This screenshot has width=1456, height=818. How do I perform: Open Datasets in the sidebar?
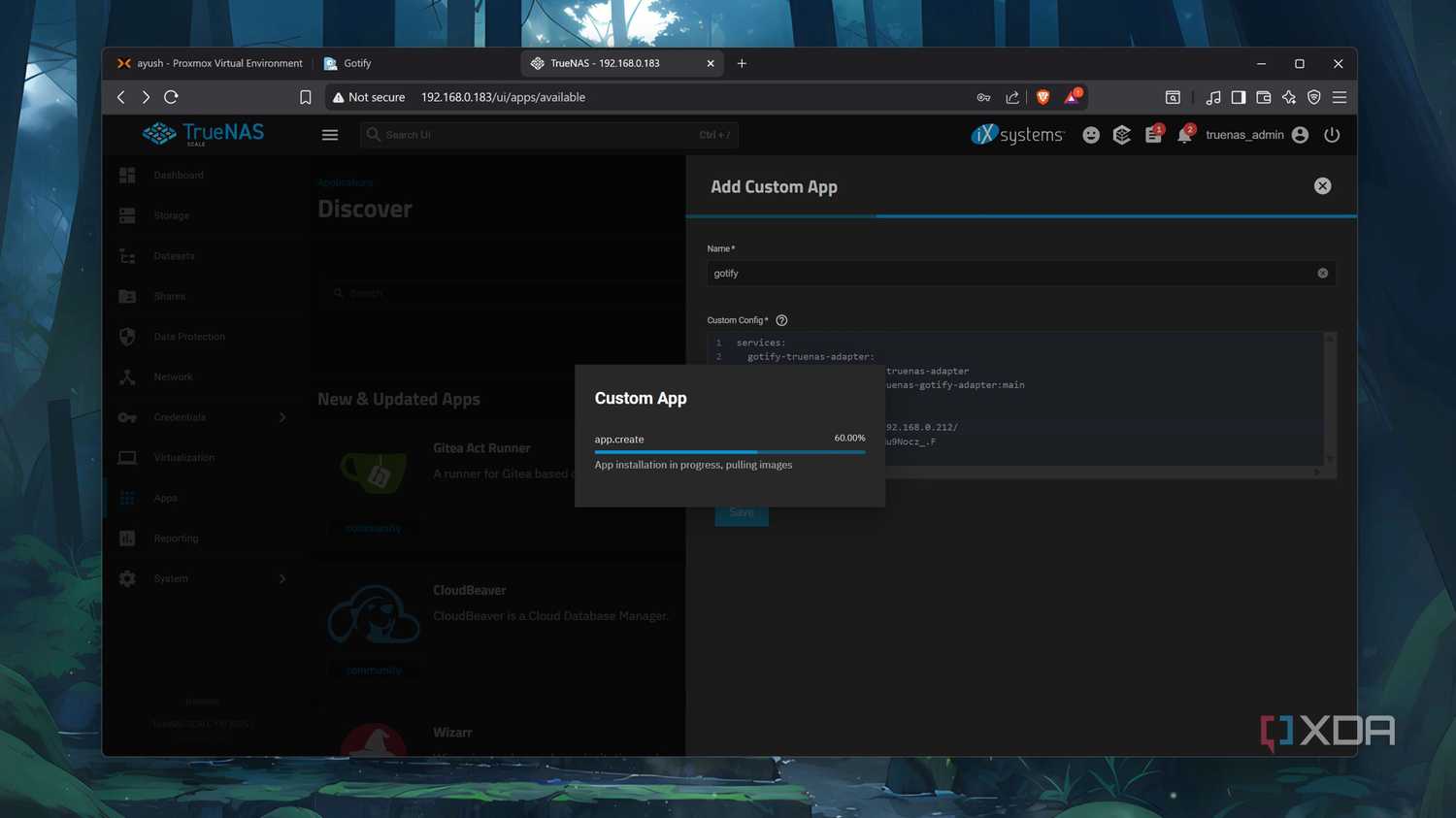pos(206,256)
